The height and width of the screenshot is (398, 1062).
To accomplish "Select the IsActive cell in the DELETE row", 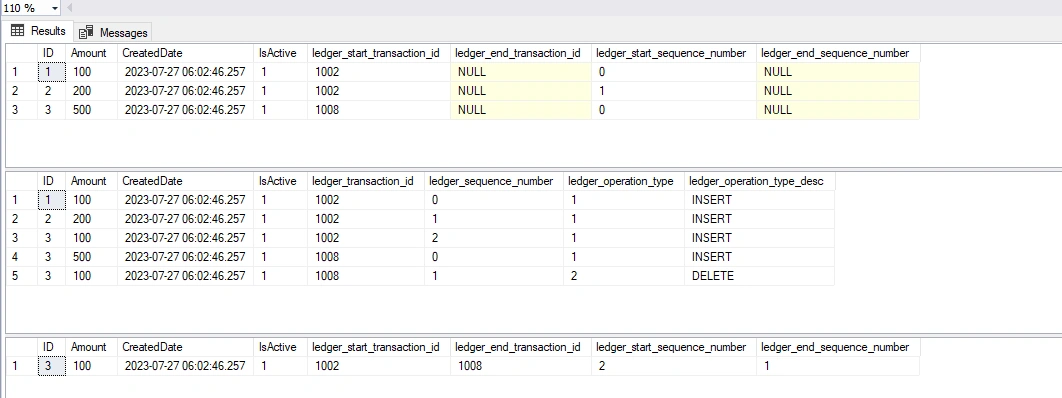I will point(280,275).
